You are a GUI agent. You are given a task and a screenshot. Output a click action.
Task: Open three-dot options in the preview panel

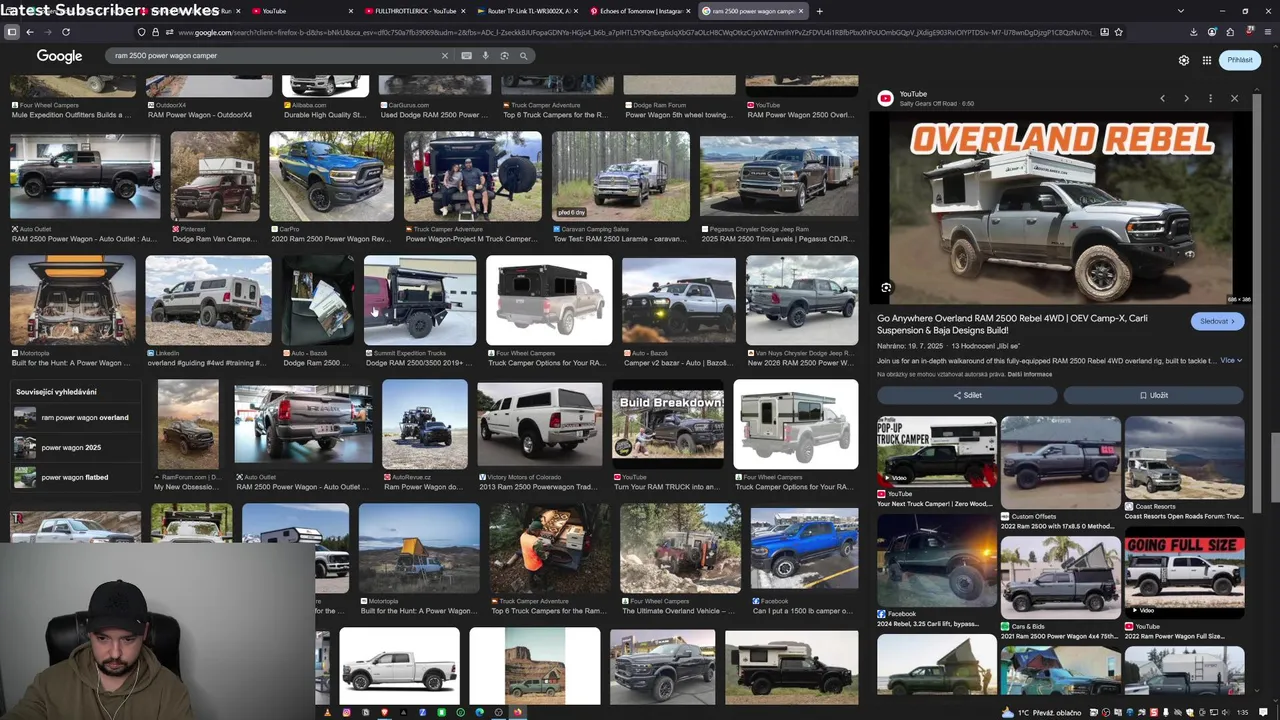tap(1210, 98)
